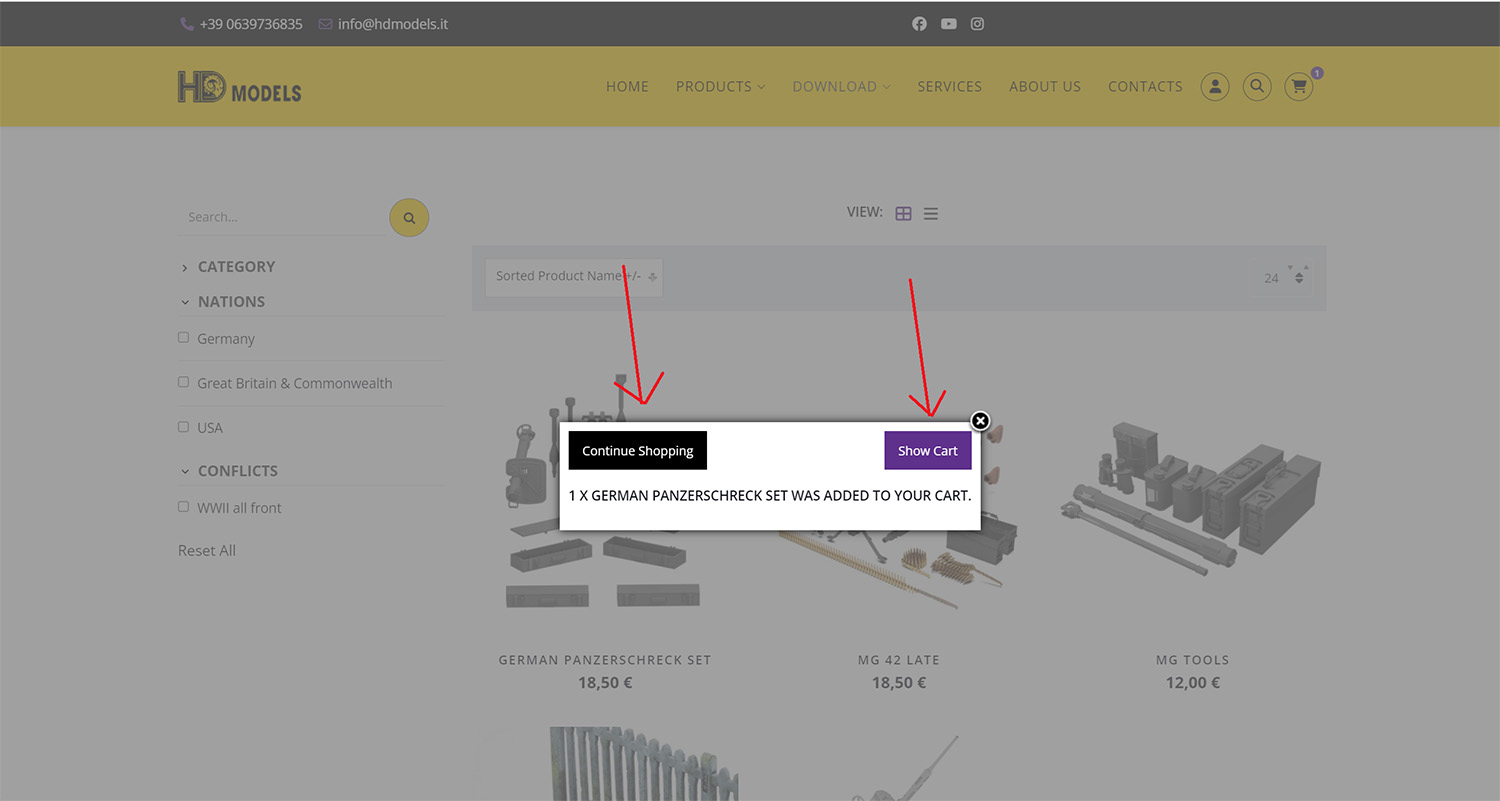Expand the CATEGORY filter section

[236, 267]
